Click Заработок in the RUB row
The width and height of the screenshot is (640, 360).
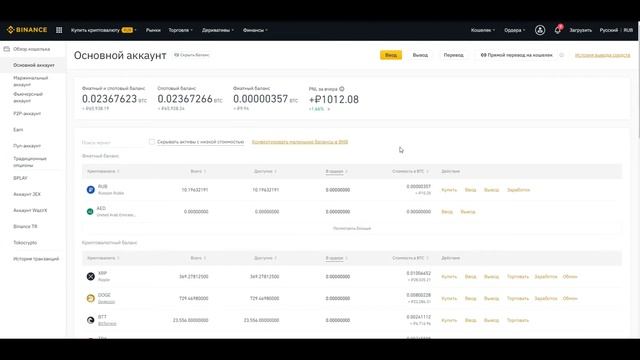[x=518, y=190]
